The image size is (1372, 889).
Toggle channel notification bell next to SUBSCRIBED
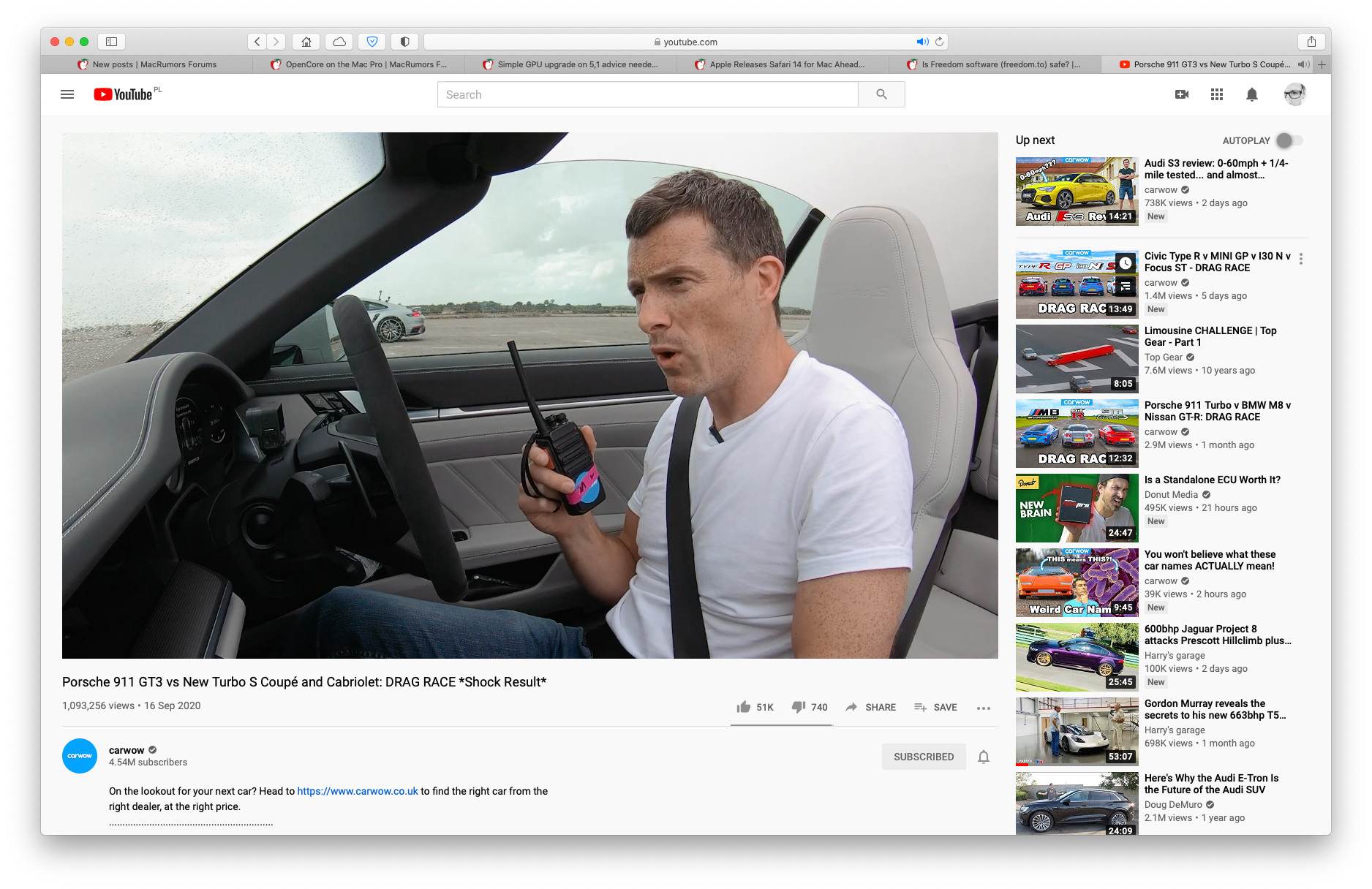point(984,757)
